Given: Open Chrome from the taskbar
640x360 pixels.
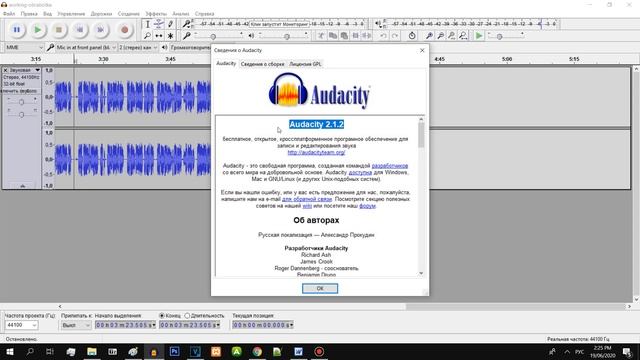Looking at the screenshot, I should (257, 351).
